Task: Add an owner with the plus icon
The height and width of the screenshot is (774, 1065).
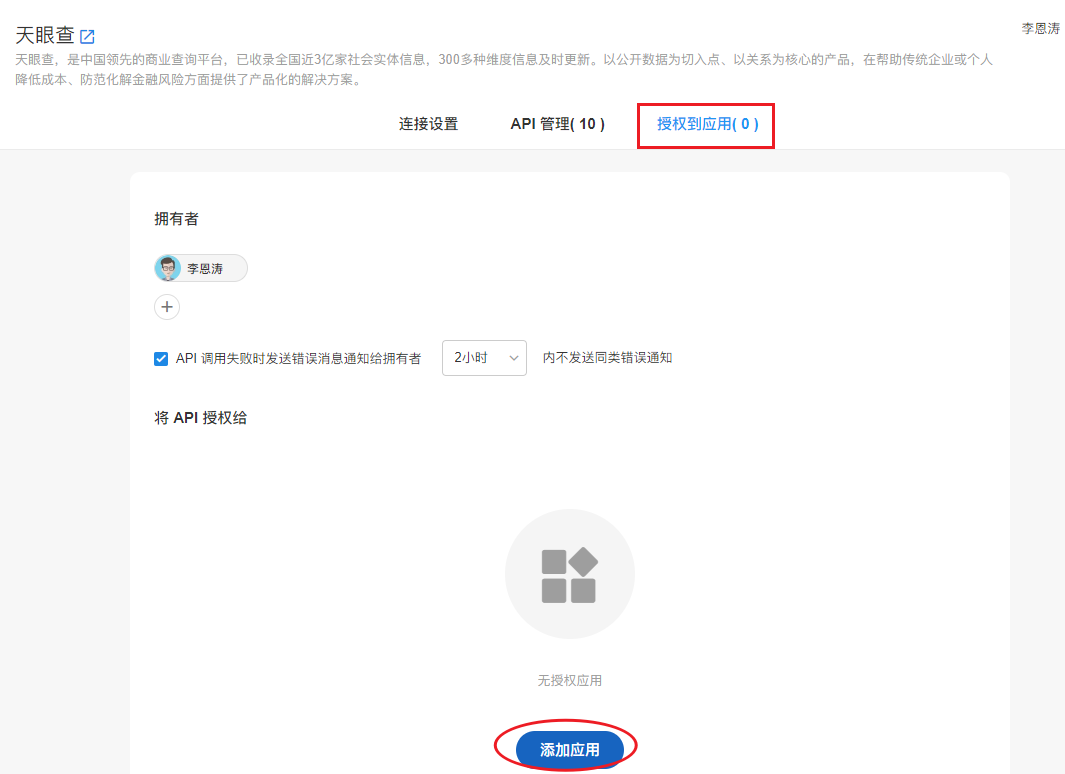Action: pyautogui.click(x=167, y=307)
